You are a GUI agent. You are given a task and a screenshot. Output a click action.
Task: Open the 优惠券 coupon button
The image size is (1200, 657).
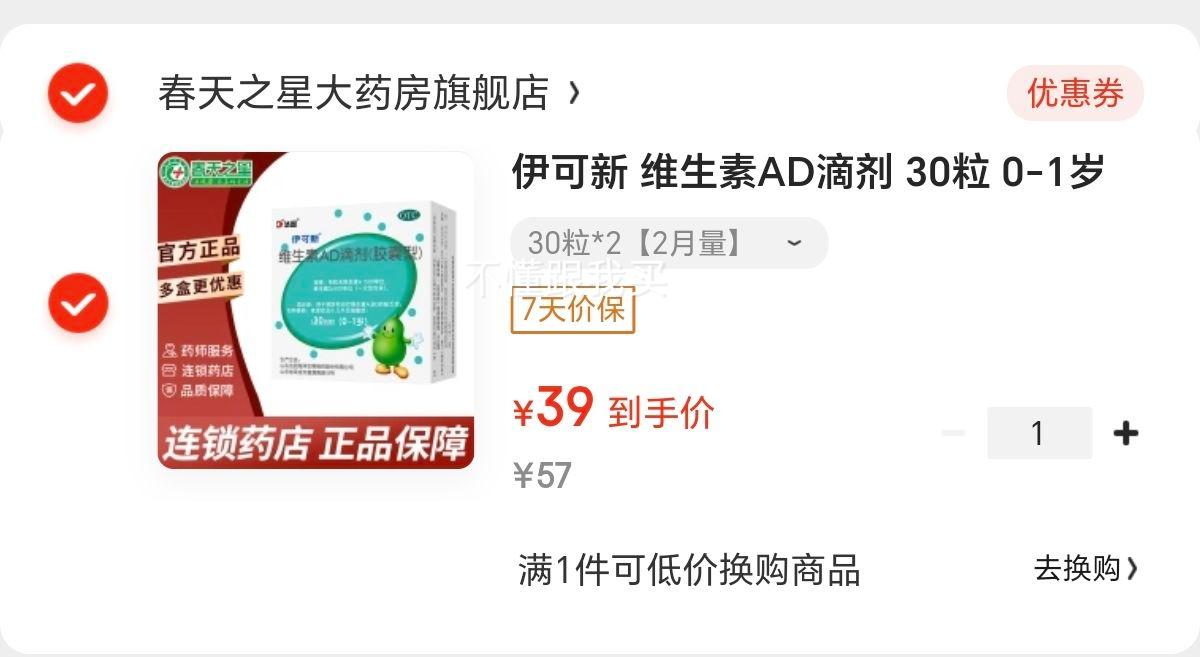click(1075, 94)
